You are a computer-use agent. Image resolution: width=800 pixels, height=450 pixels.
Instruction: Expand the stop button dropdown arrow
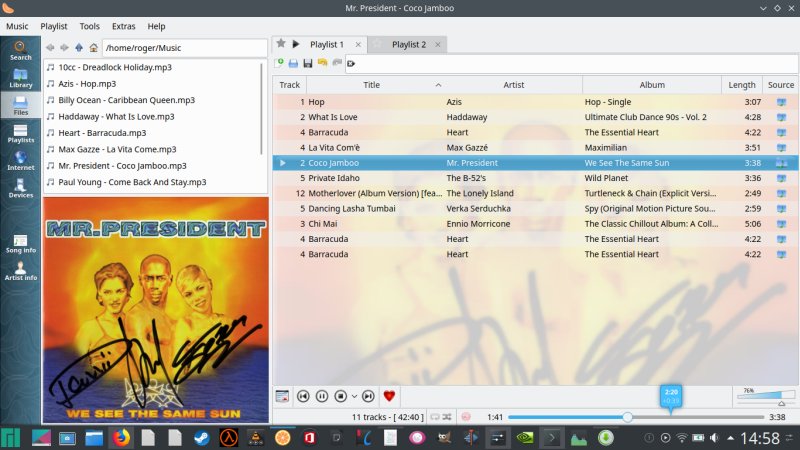click(x=354, y=396)
